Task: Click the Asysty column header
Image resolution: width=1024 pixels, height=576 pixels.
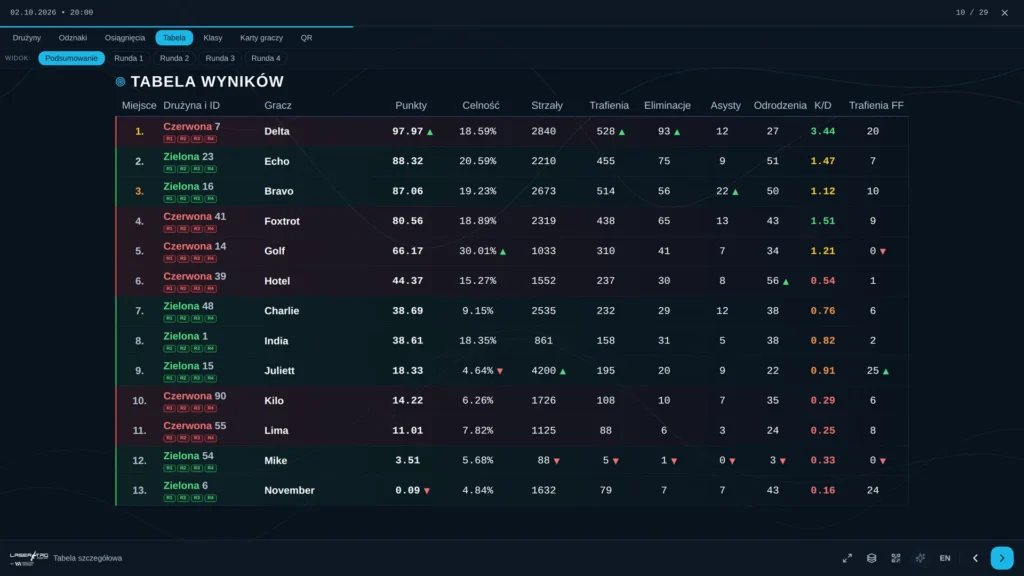Action: tap(726, 105)
